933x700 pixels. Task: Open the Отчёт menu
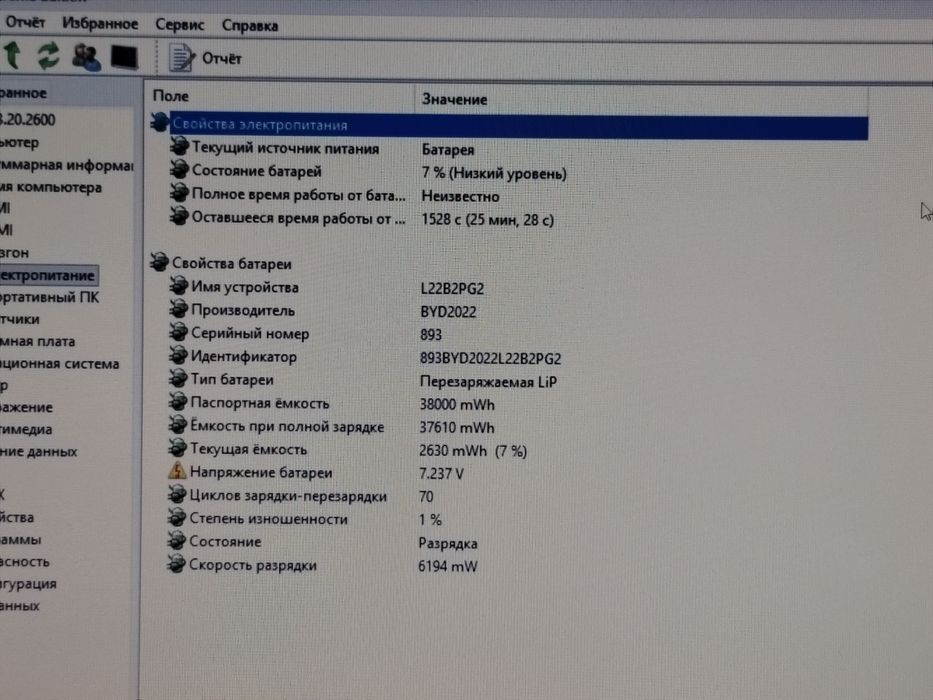25,23
